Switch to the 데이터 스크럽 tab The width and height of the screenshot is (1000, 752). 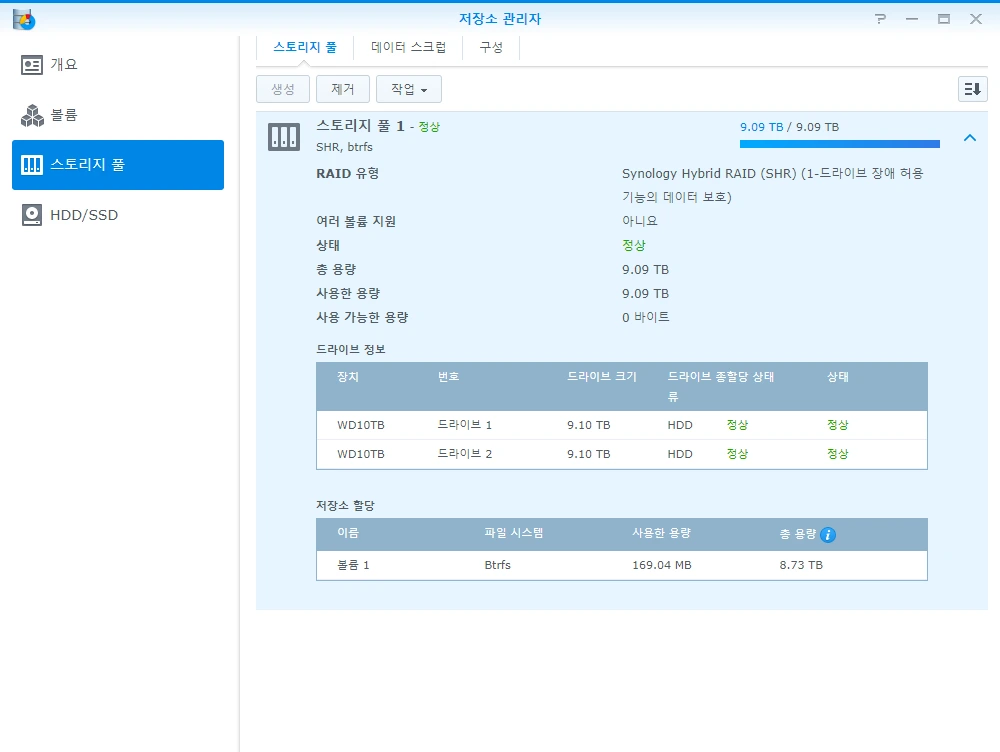[x=408, y=47]
